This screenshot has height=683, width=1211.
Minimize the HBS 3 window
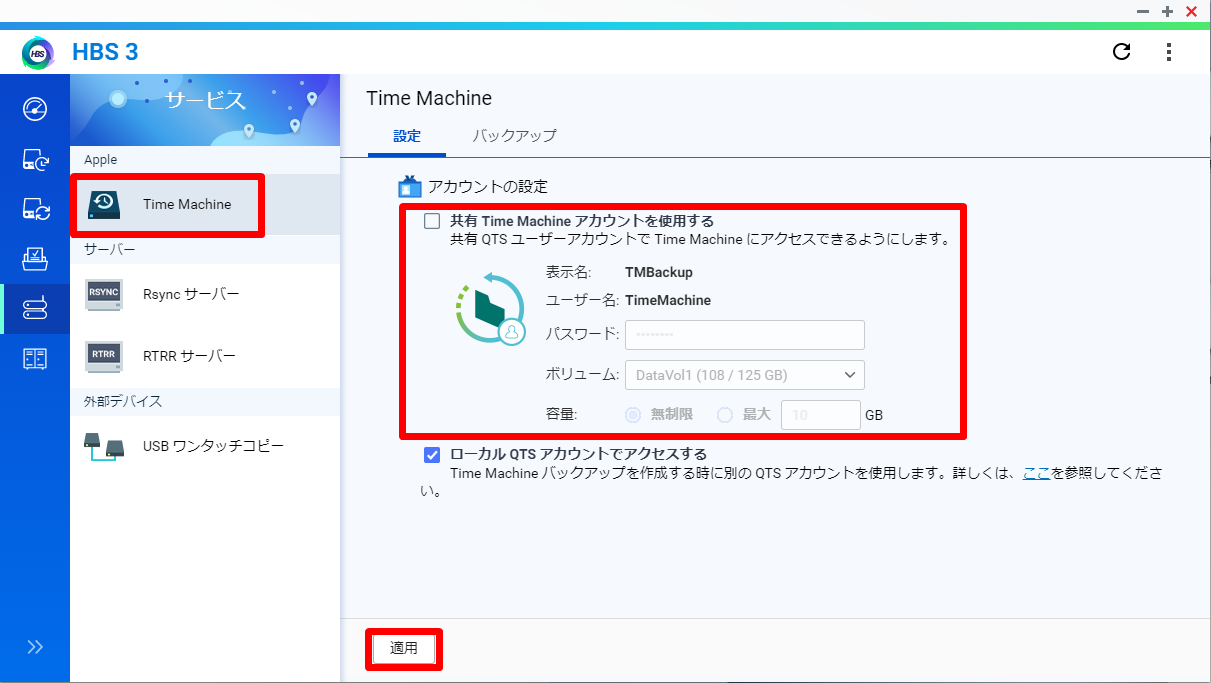pos(1143,11)
